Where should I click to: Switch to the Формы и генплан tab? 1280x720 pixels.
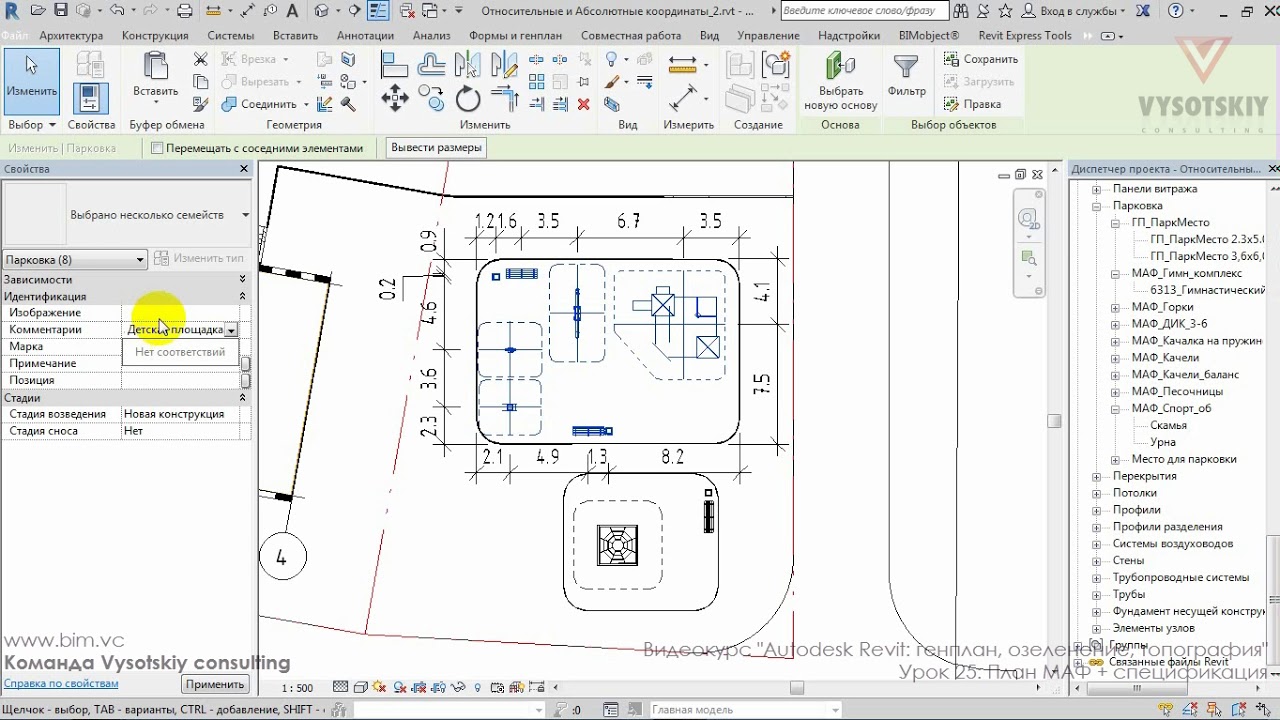pyautogui.click(x=515, y=35)
